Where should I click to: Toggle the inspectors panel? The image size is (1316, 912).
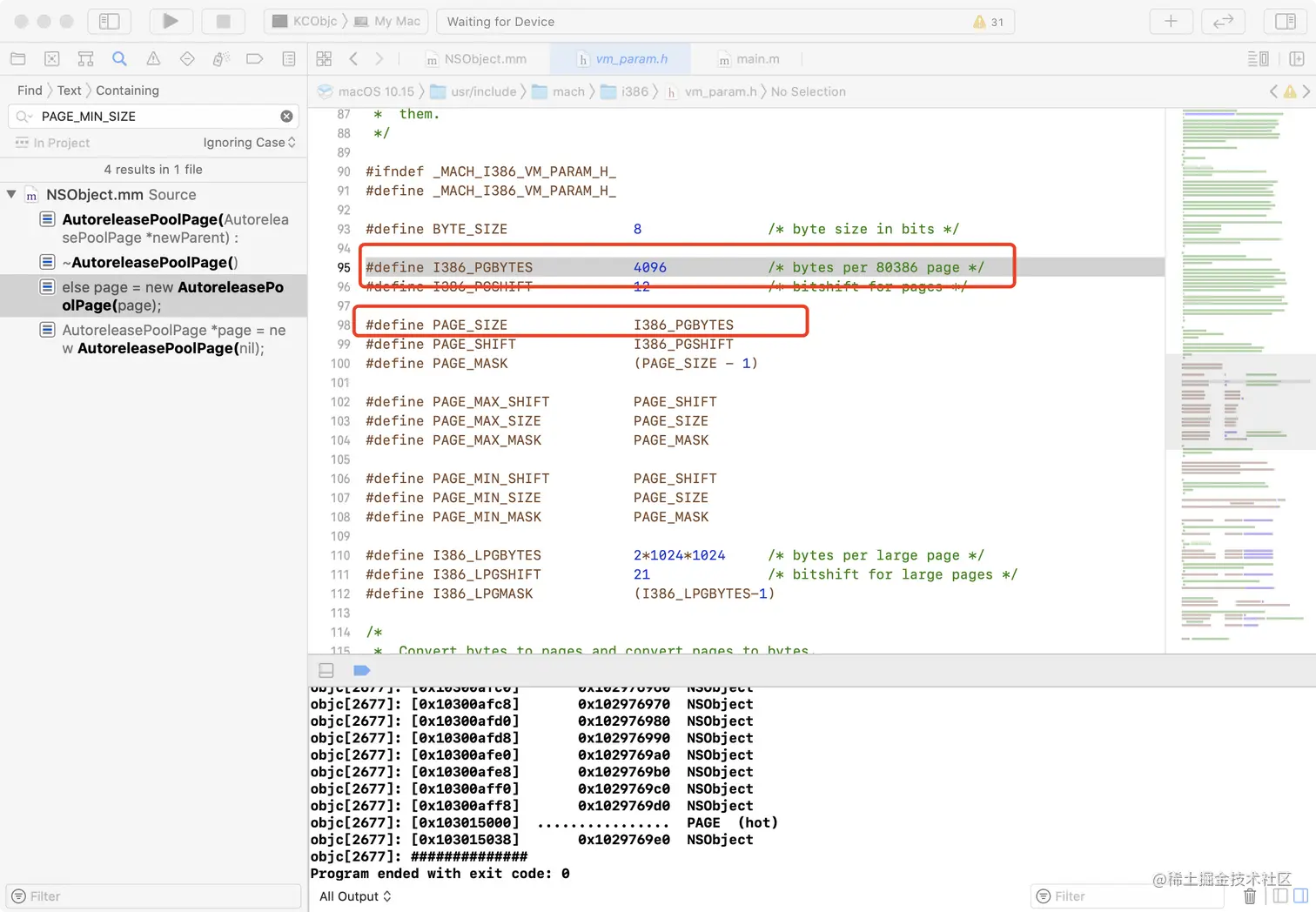(1286, 21)
